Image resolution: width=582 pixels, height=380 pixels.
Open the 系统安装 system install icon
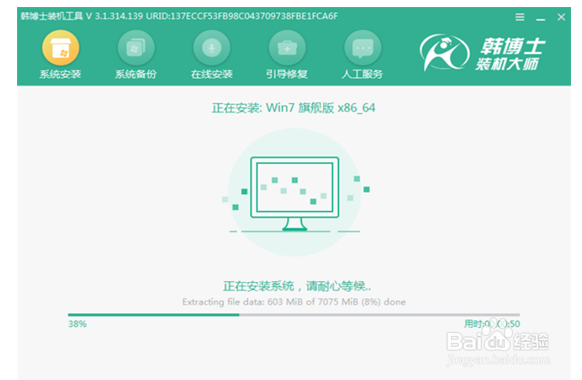click(61, 48)
